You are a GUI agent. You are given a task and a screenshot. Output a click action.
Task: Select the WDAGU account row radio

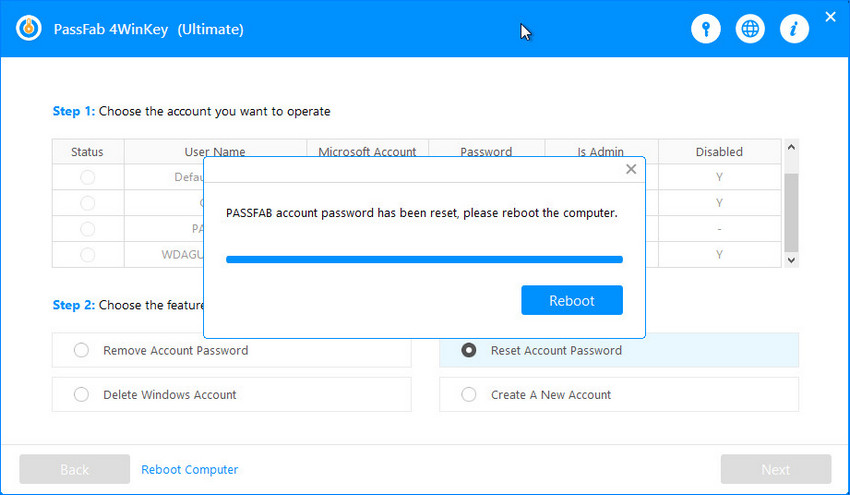point(87,255)
